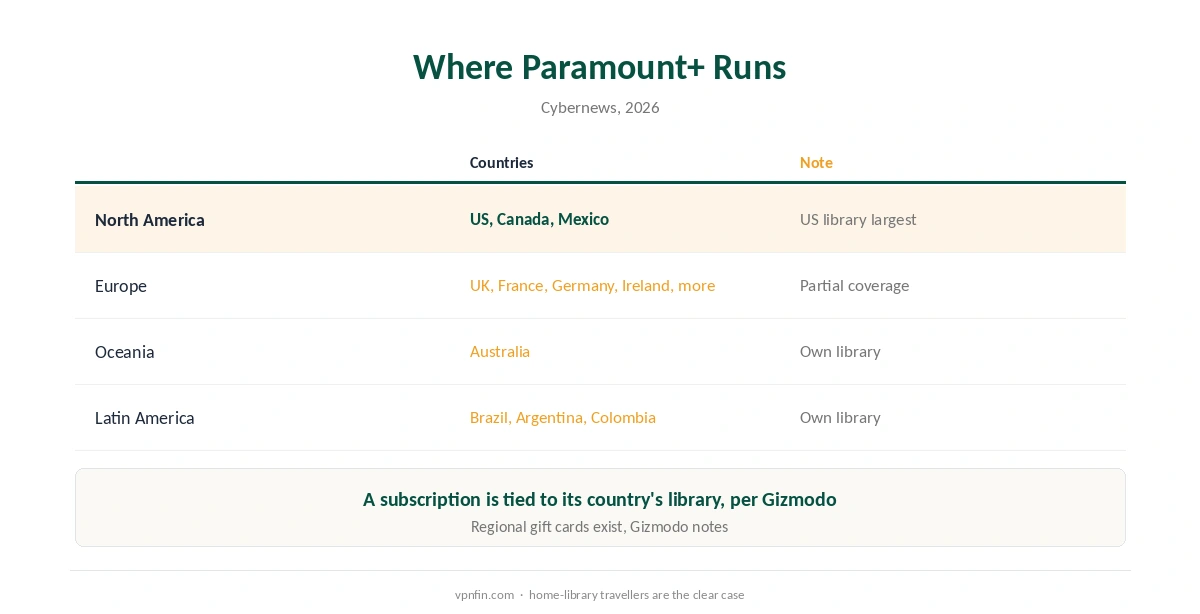This screenshot has width=1200, height=614.
Task: Click the footer text 'vpnfin.com'
Action: 484,594
